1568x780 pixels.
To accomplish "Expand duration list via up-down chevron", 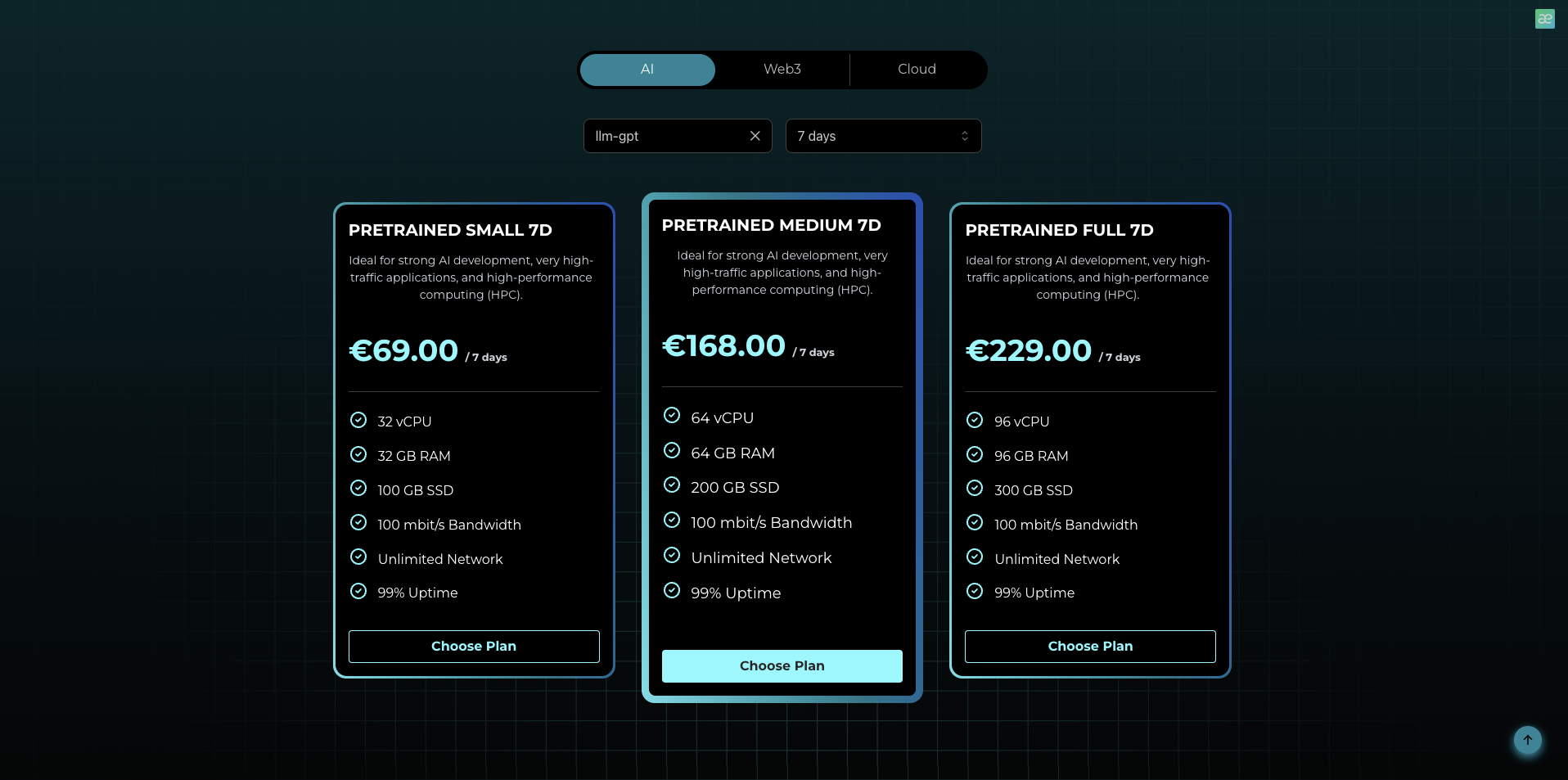I will click(965, 136).
